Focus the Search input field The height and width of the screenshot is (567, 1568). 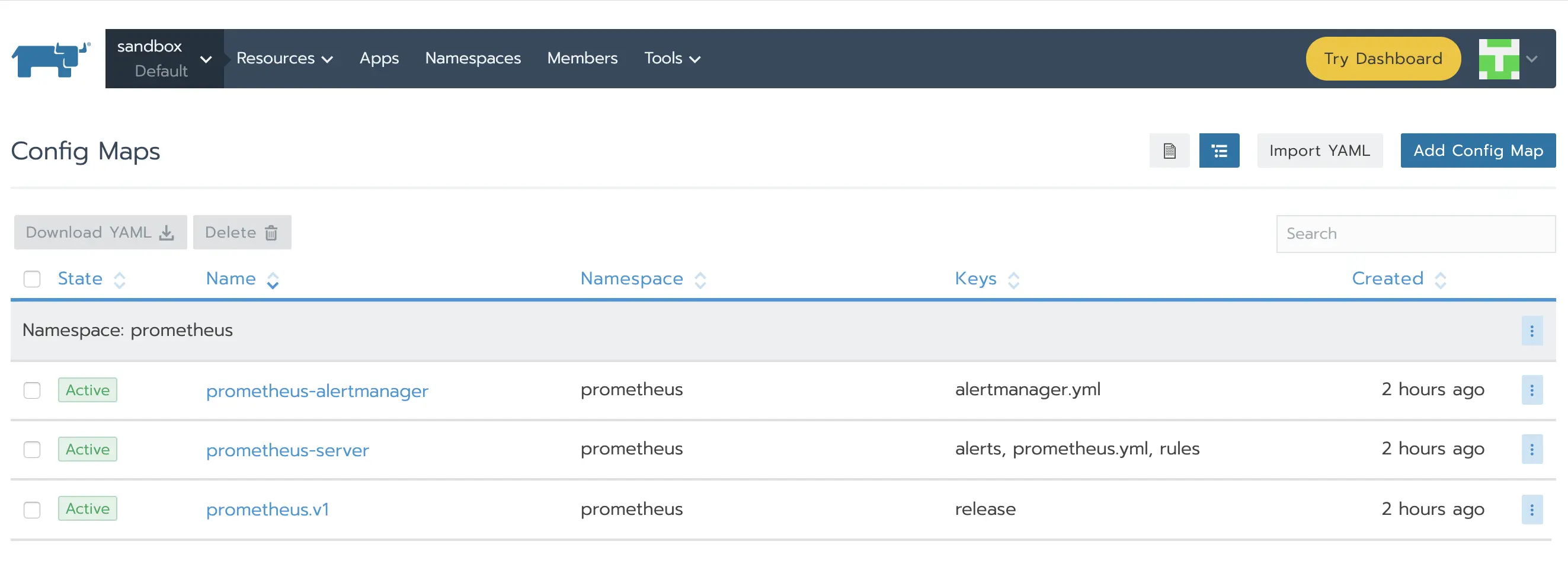pos(1415,233)
